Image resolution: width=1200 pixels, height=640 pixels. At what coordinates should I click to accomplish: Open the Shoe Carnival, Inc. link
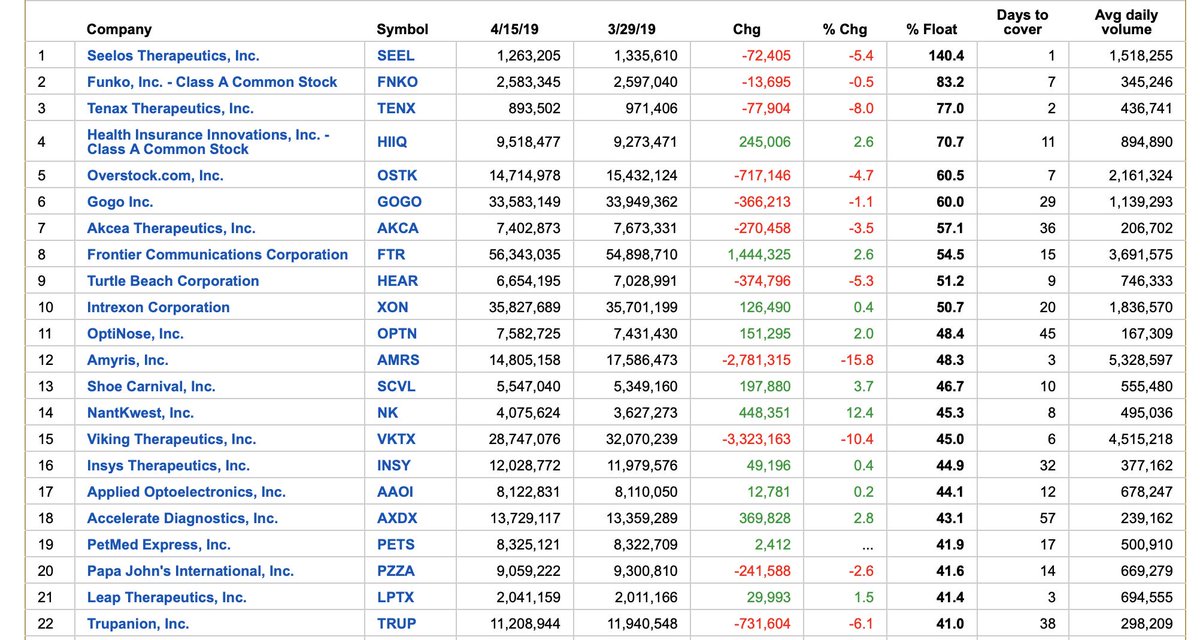(151, 386)
